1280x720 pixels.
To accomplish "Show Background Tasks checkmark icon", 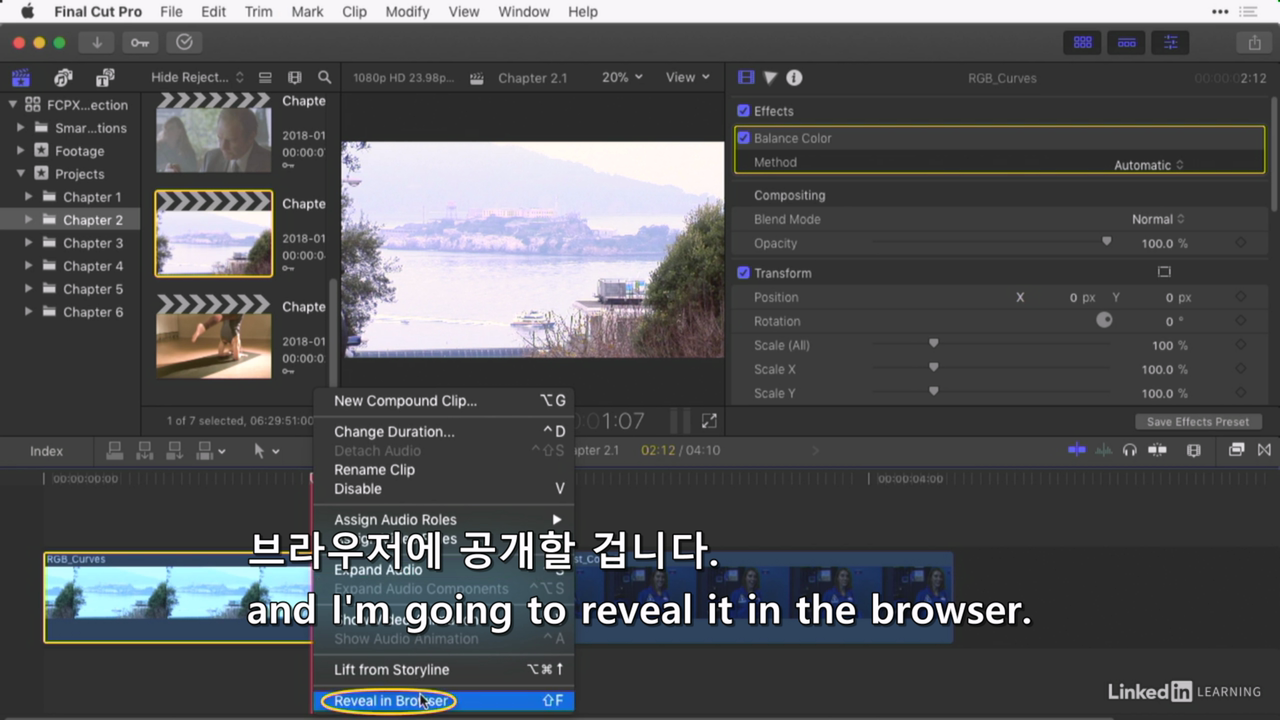I will point(184,42).
